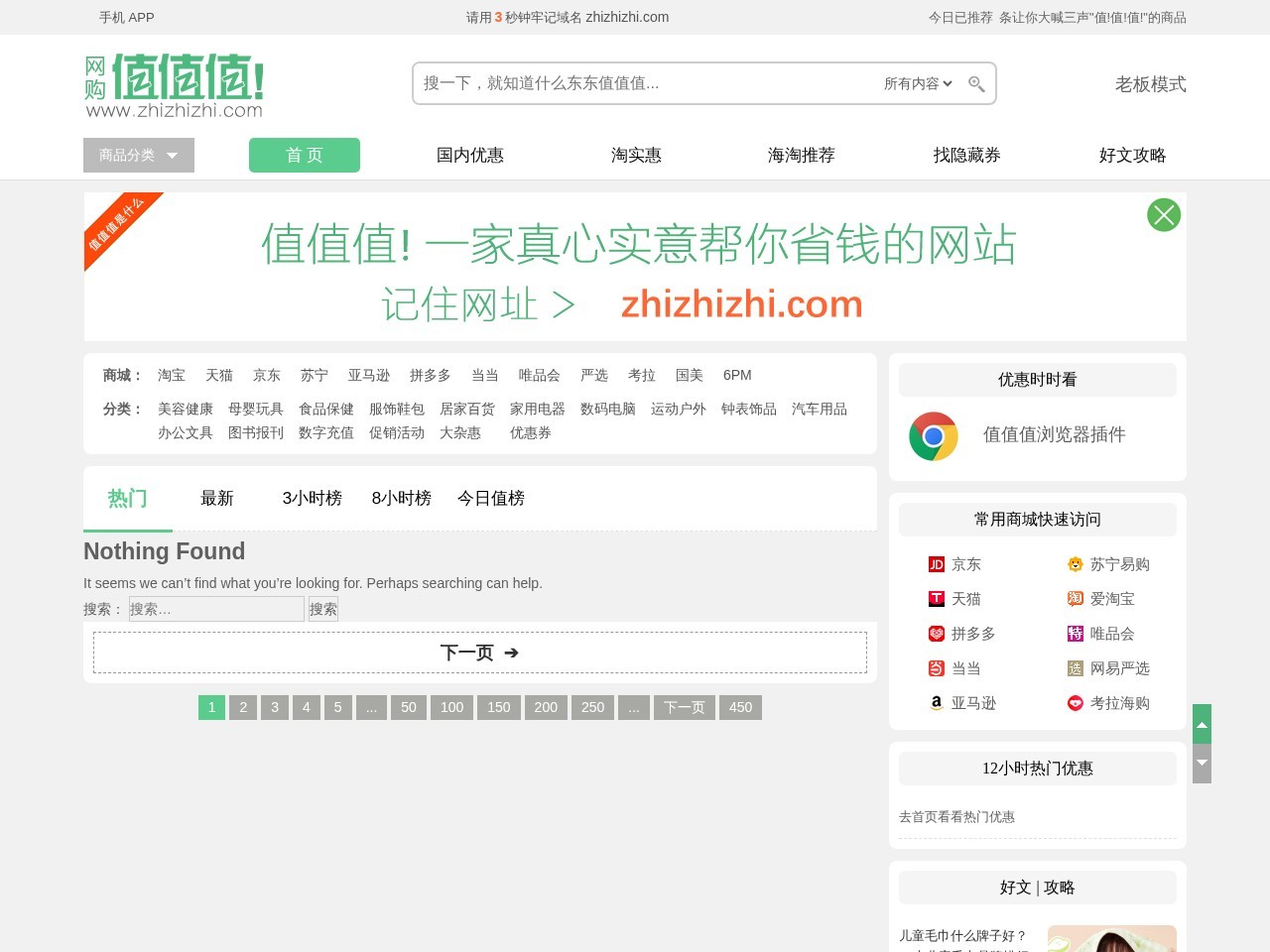The height and width of the screenshot is (952, 1270).
Task: Filter by 唯品会 in 商城 row
Action: [x=540, y=375]
